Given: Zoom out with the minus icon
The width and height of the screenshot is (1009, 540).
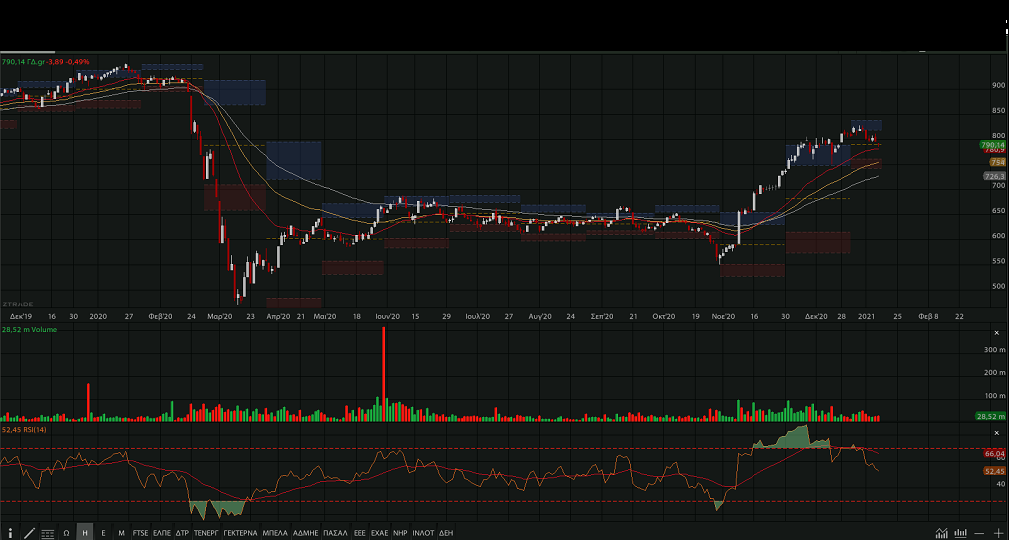Looking at the screenshot, I should pyautogui.click(x=979, y=533).
